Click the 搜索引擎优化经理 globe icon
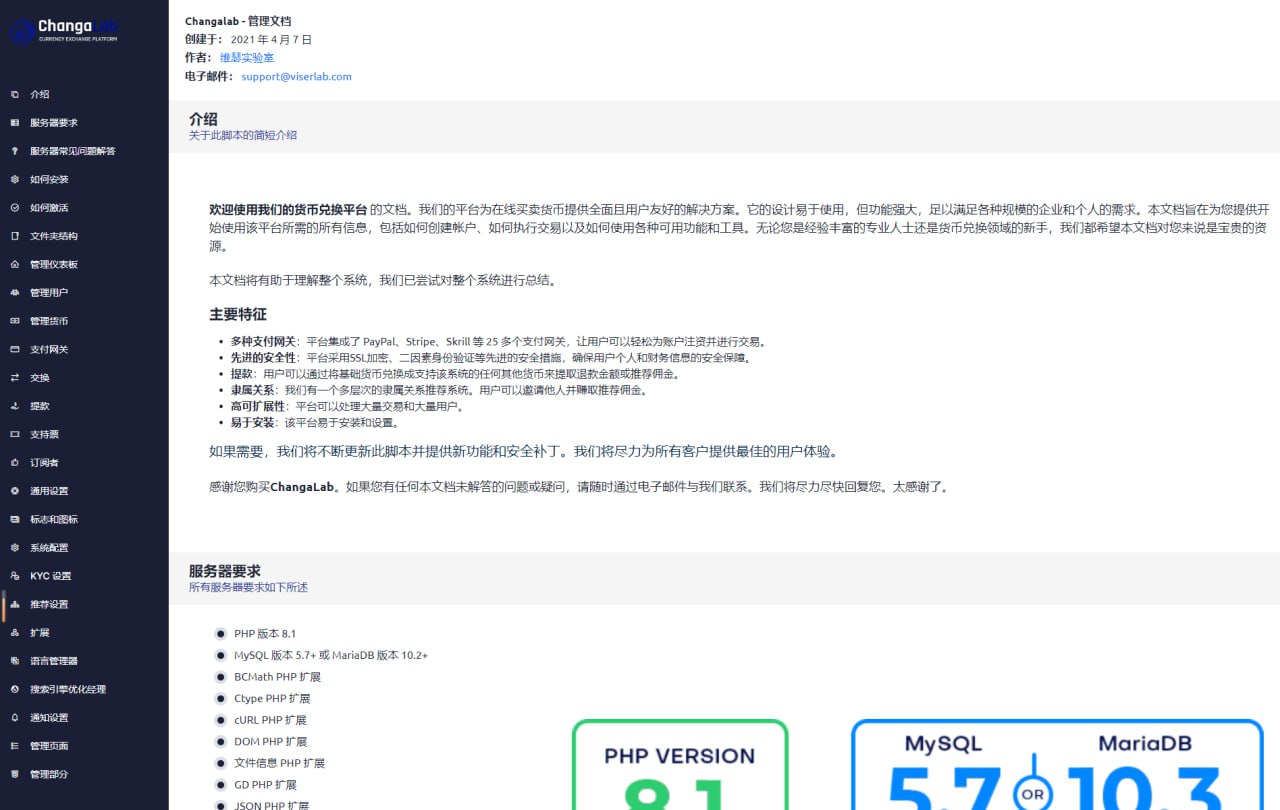 tap(14, 688)
